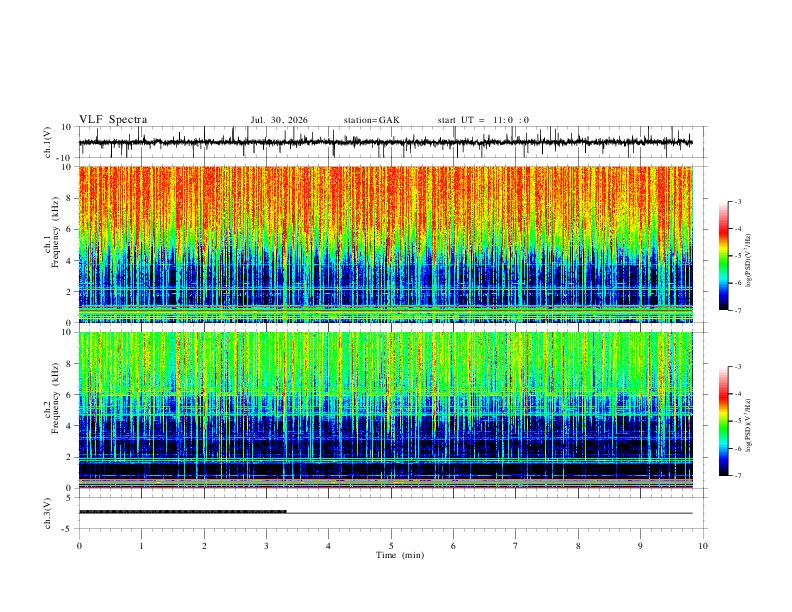
Task: Select the date label Jul. 30, 2026
Action: [279, 120]
